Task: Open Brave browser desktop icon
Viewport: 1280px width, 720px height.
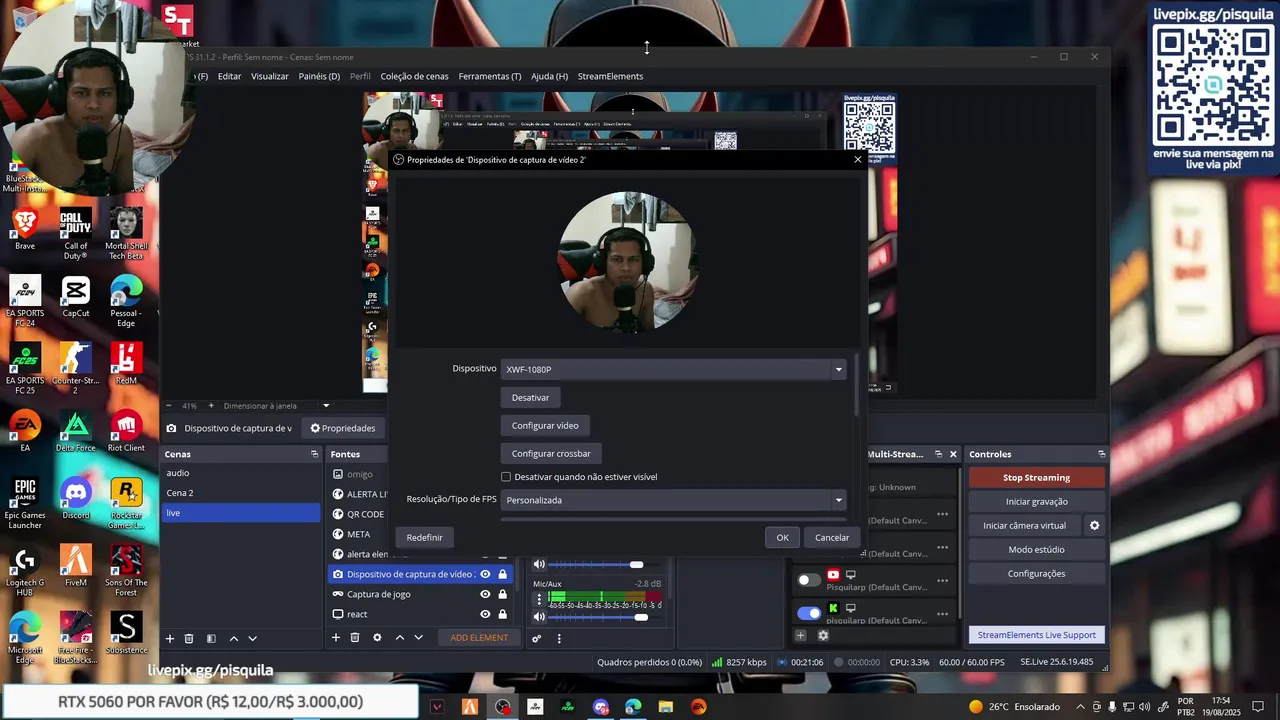Action: 25,229
